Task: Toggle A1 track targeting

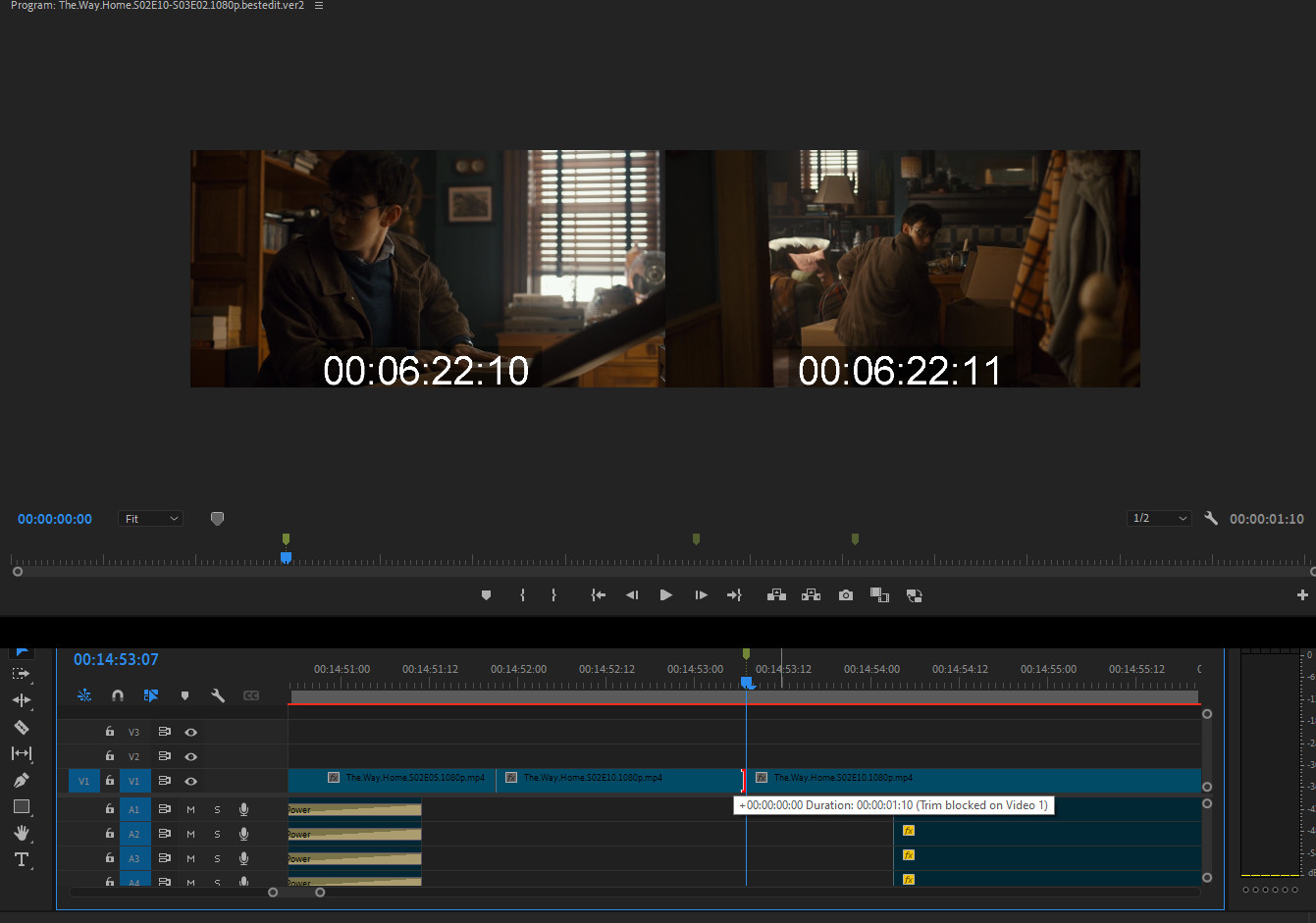Action: coord(134,809)
